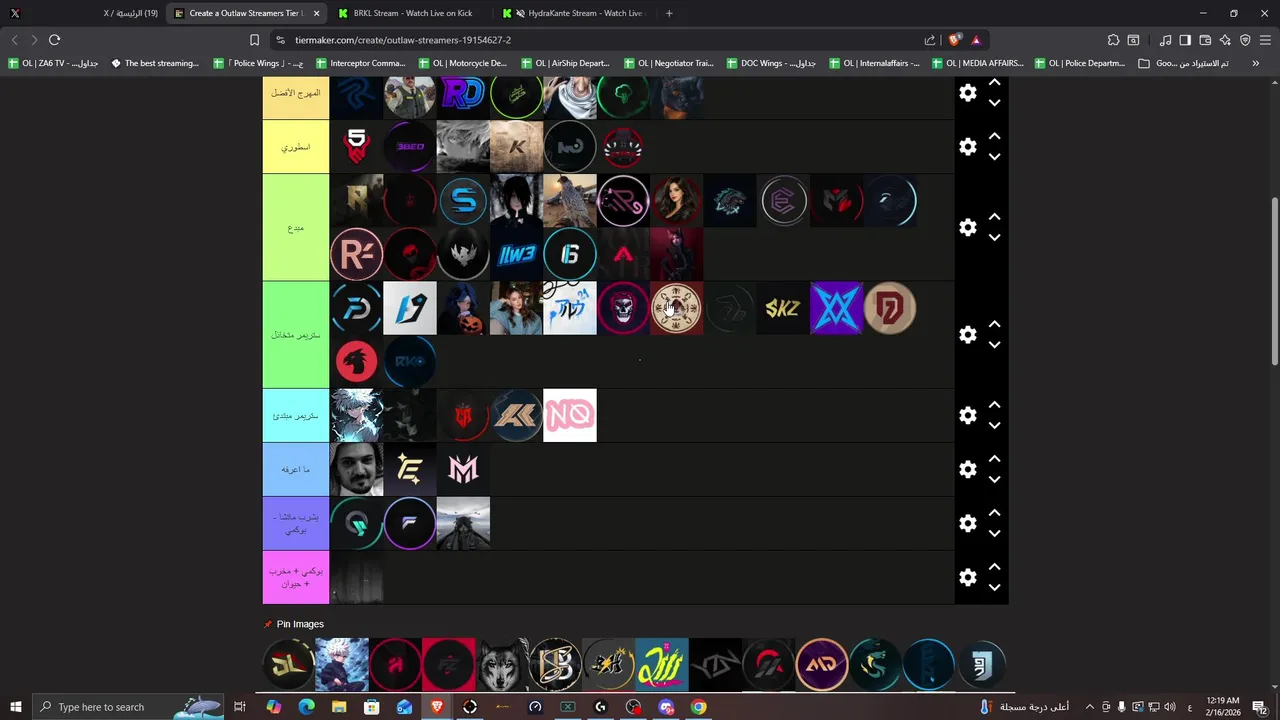Image resolution: width=1280 pixels, height=720 pixels.
Task: Select the blue double-X purple tile logo
Action: 836,308
